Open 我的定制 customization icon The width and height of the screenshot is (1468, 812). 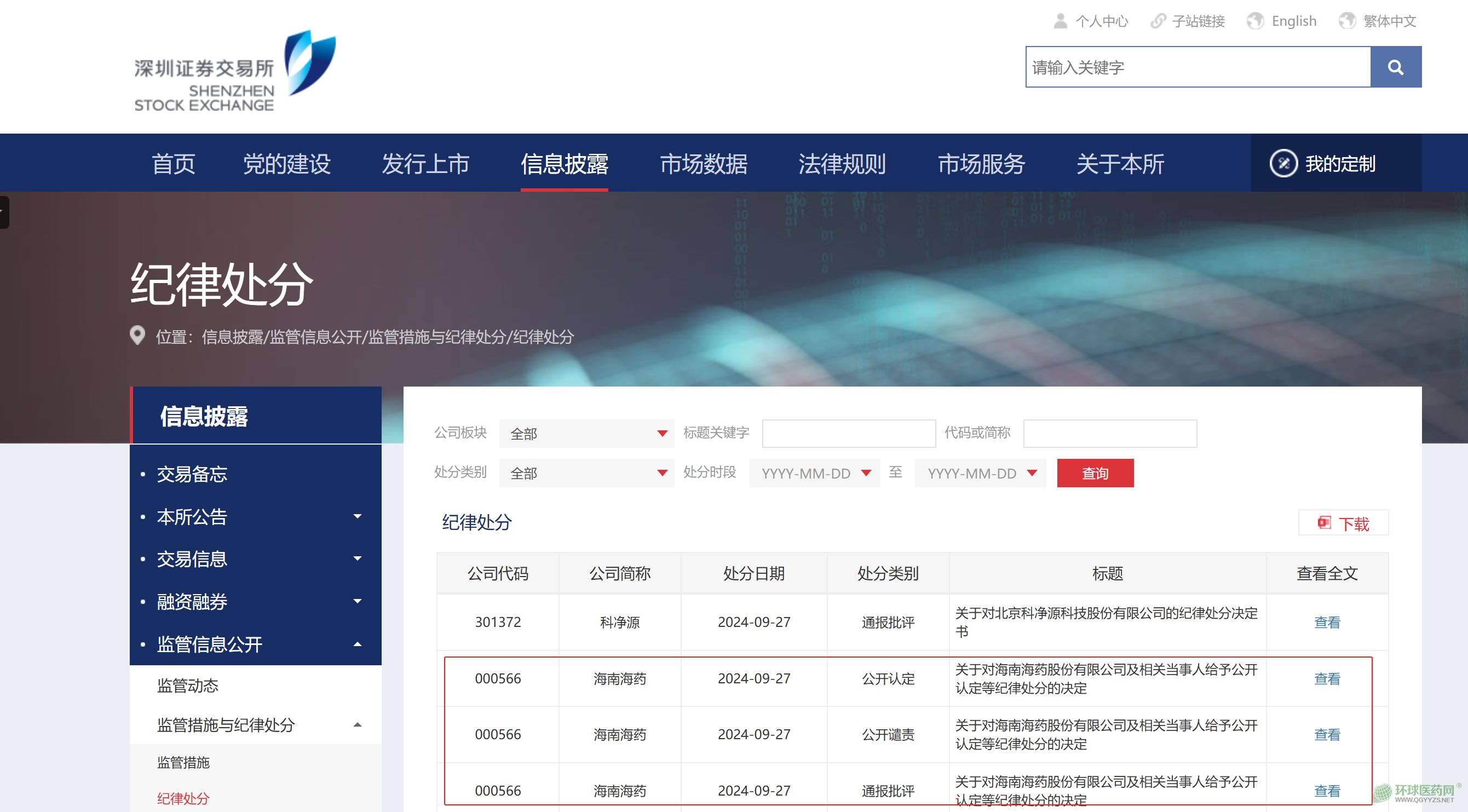click(x=1283, y=164)
